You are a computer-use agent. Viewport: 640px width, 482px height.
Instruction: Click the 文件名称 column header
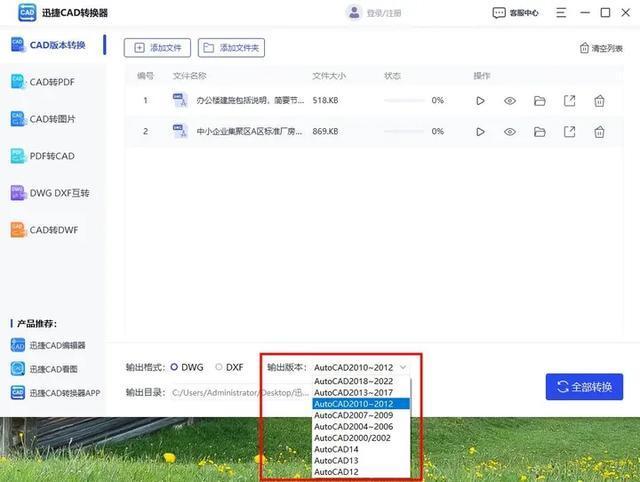189,76
